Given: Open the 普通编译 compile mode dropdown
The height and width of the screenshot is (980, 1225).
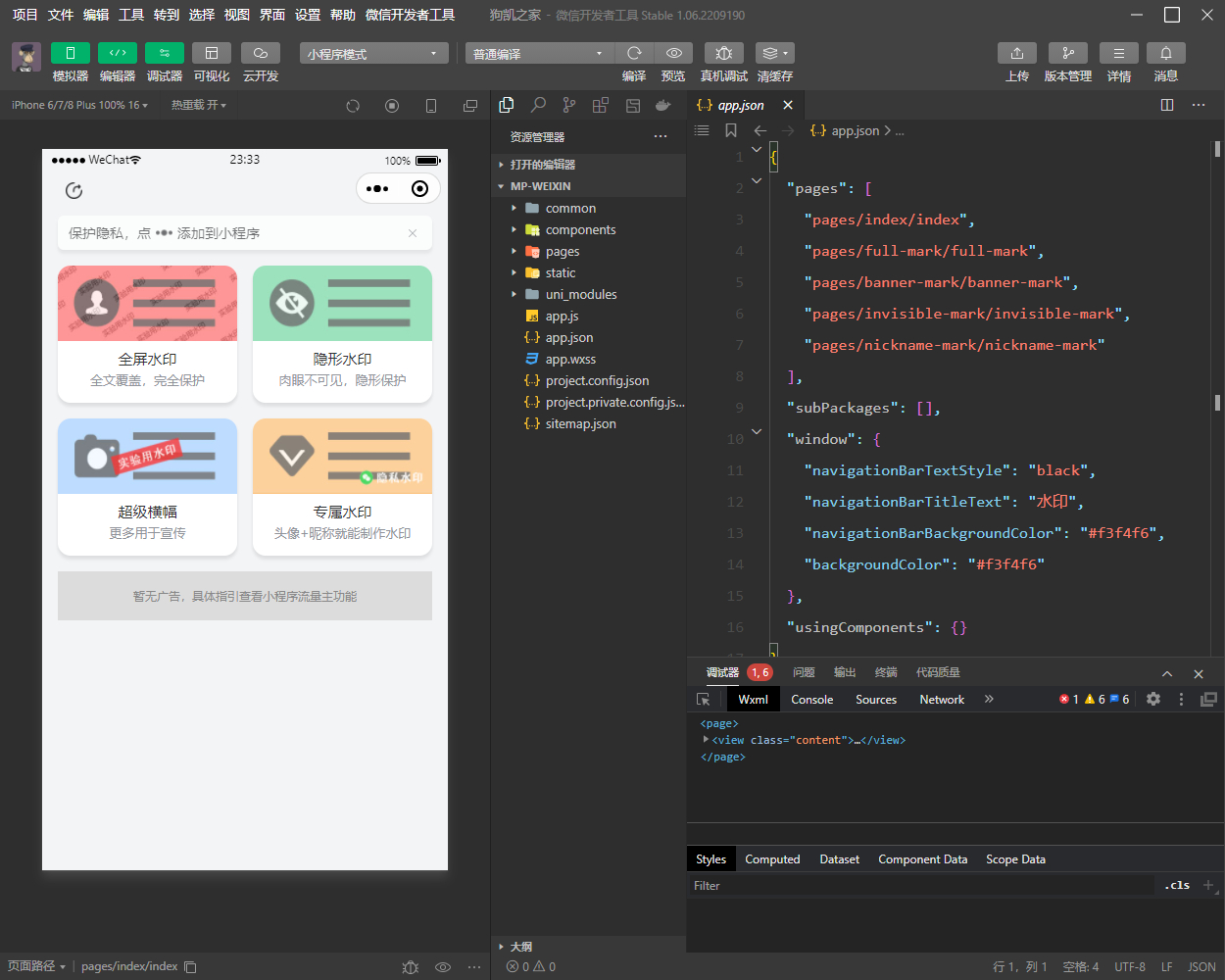Looking at the screenshot, I should coord(539,53).
